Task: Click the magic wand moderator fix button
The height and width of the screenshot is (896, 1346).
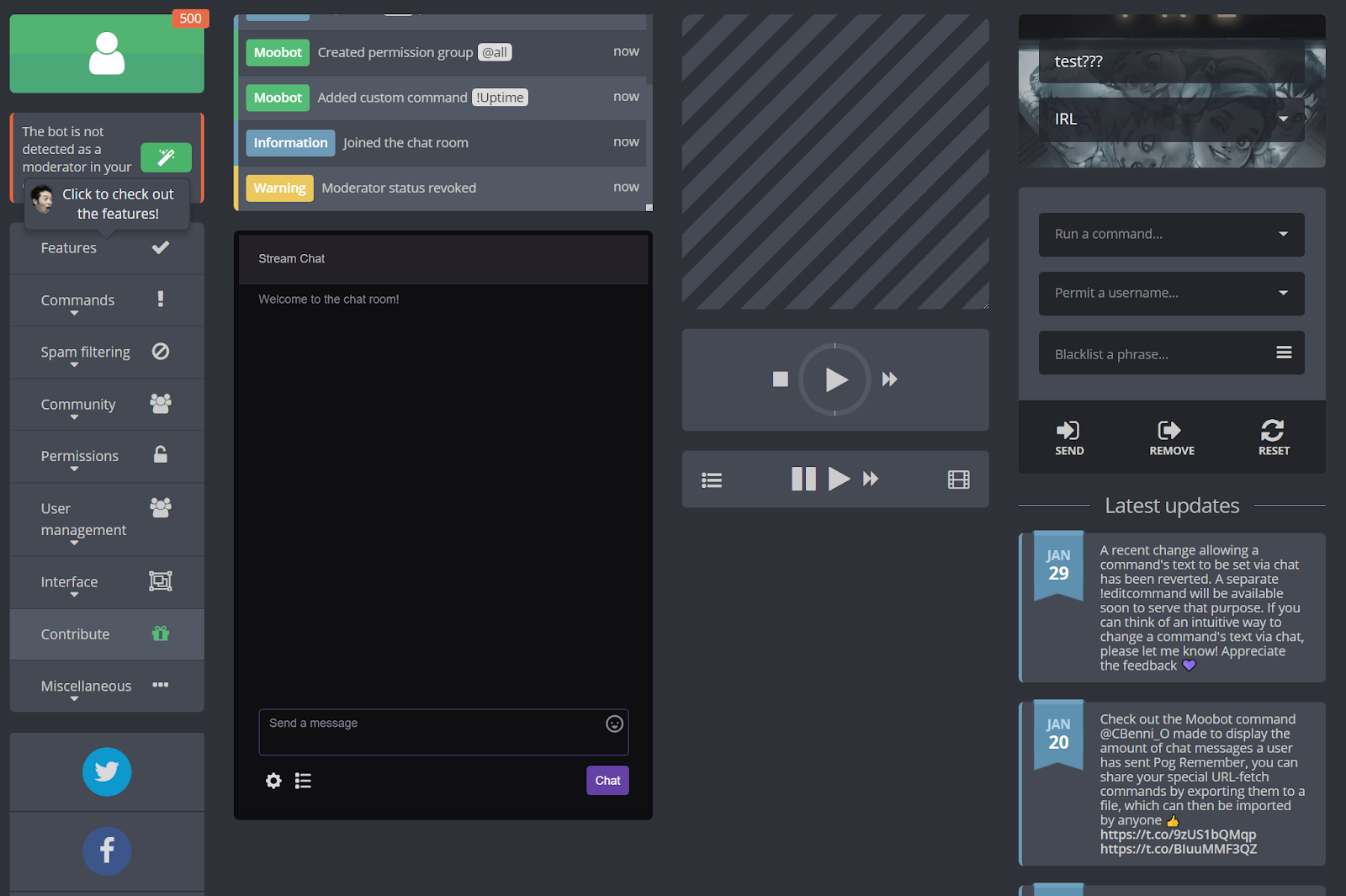Action: [166, 157]
